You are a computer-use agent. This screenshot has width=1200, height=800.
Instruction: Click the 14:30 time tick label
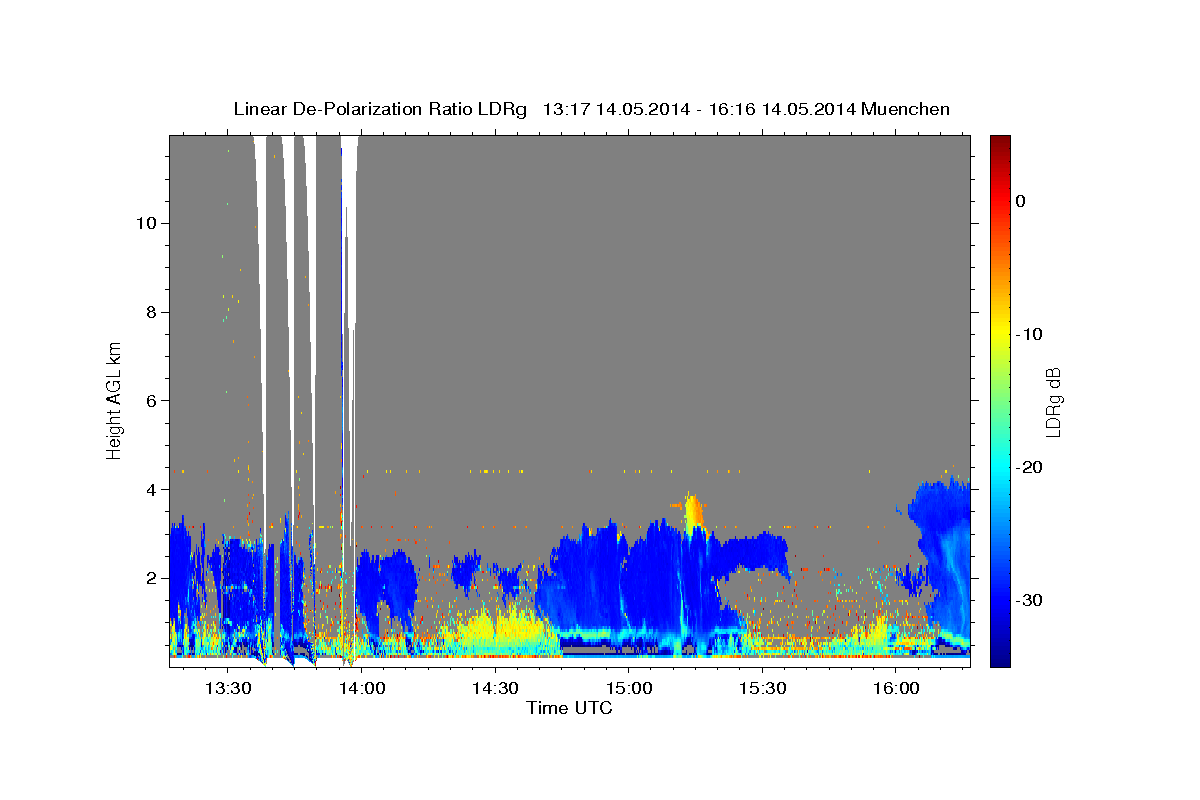pyautogui.click(x=494, y=688)
